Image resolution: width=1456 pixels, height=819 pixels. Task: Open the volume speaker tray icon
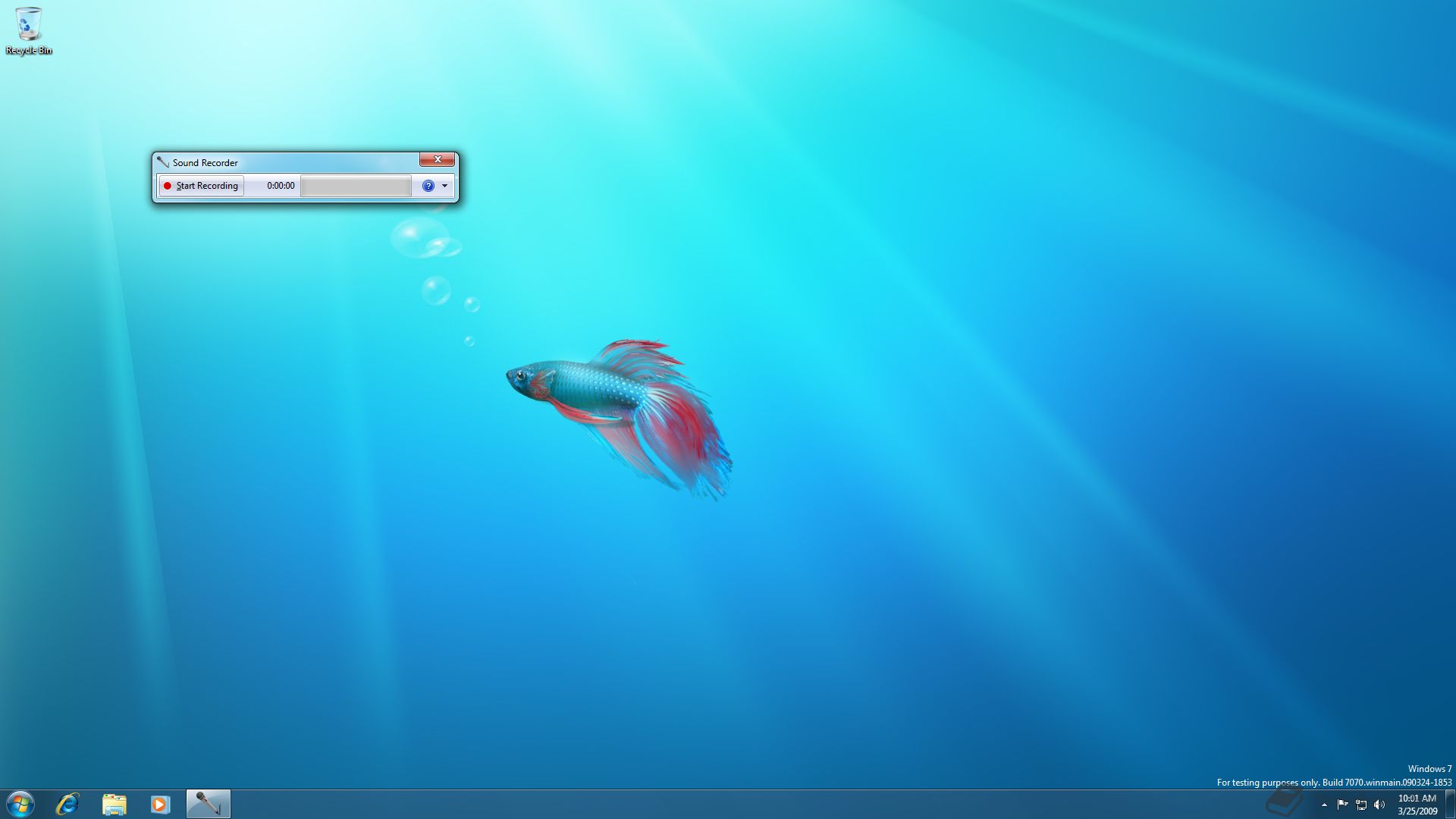click(x=1379, y=805)
